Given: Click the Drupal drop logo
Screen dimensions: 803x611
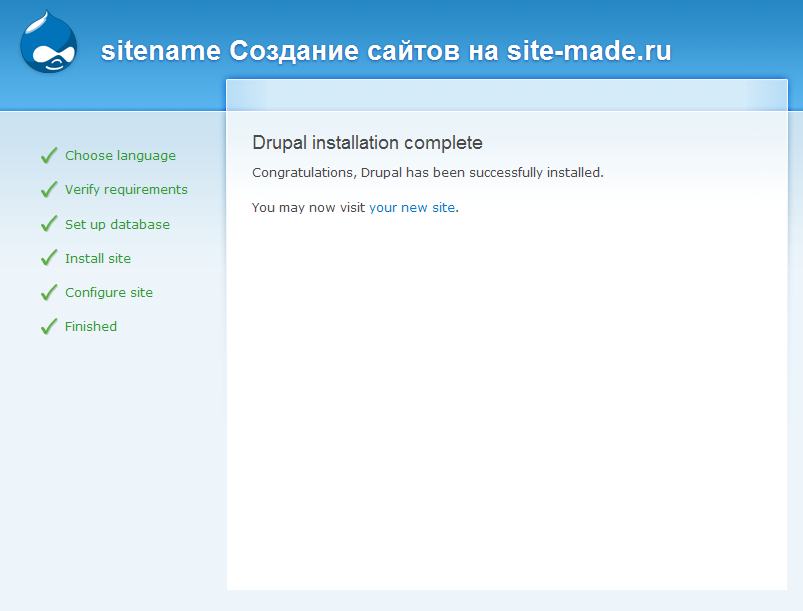Looking at the screenshot, I should pyautogui.click(x=49, y=42).
